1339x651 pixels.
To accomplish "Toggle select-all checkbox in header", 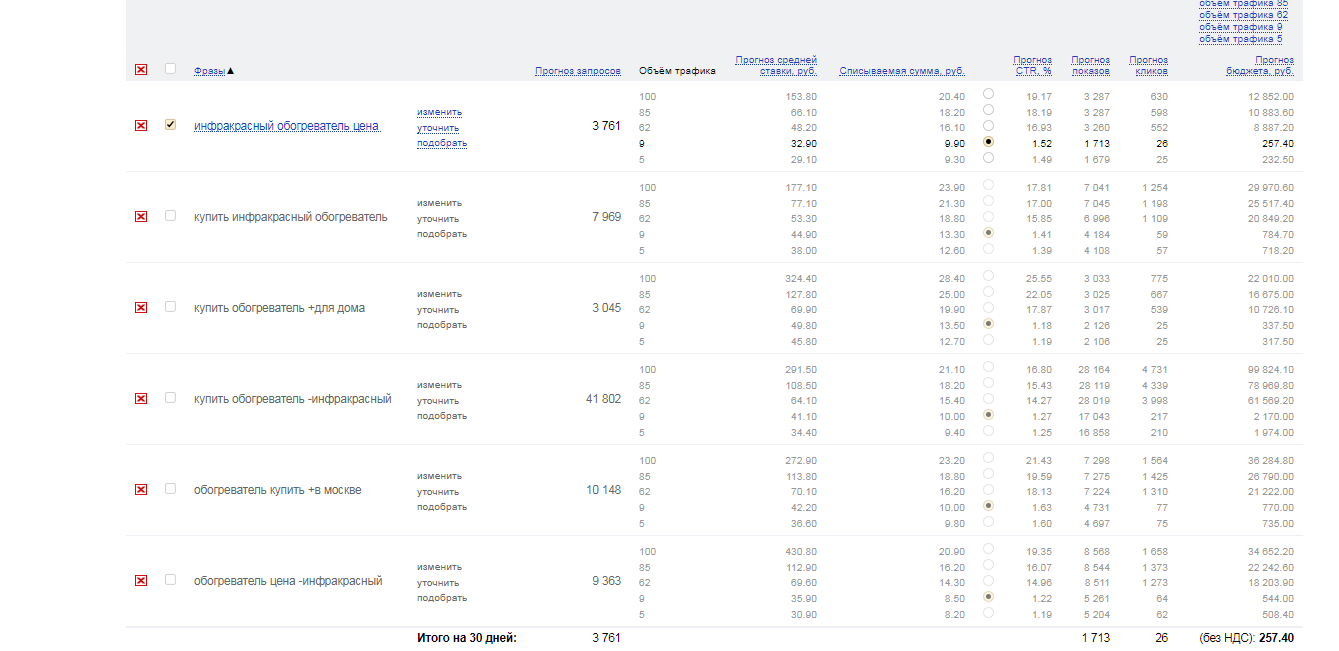I will 170,69.
